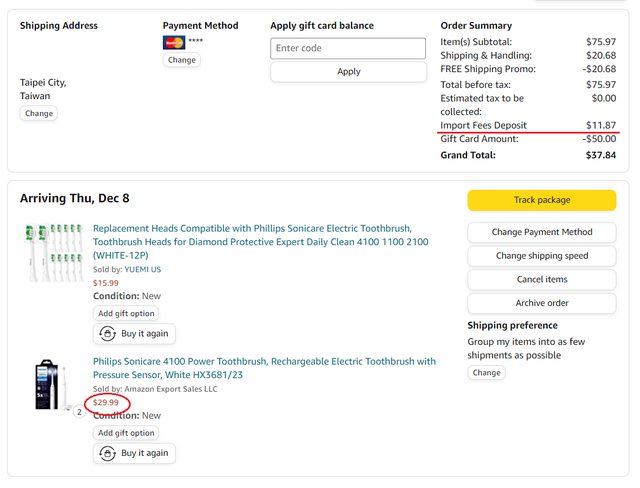
Task: Change the payment method under the card
Action: (x=181, y=60)
